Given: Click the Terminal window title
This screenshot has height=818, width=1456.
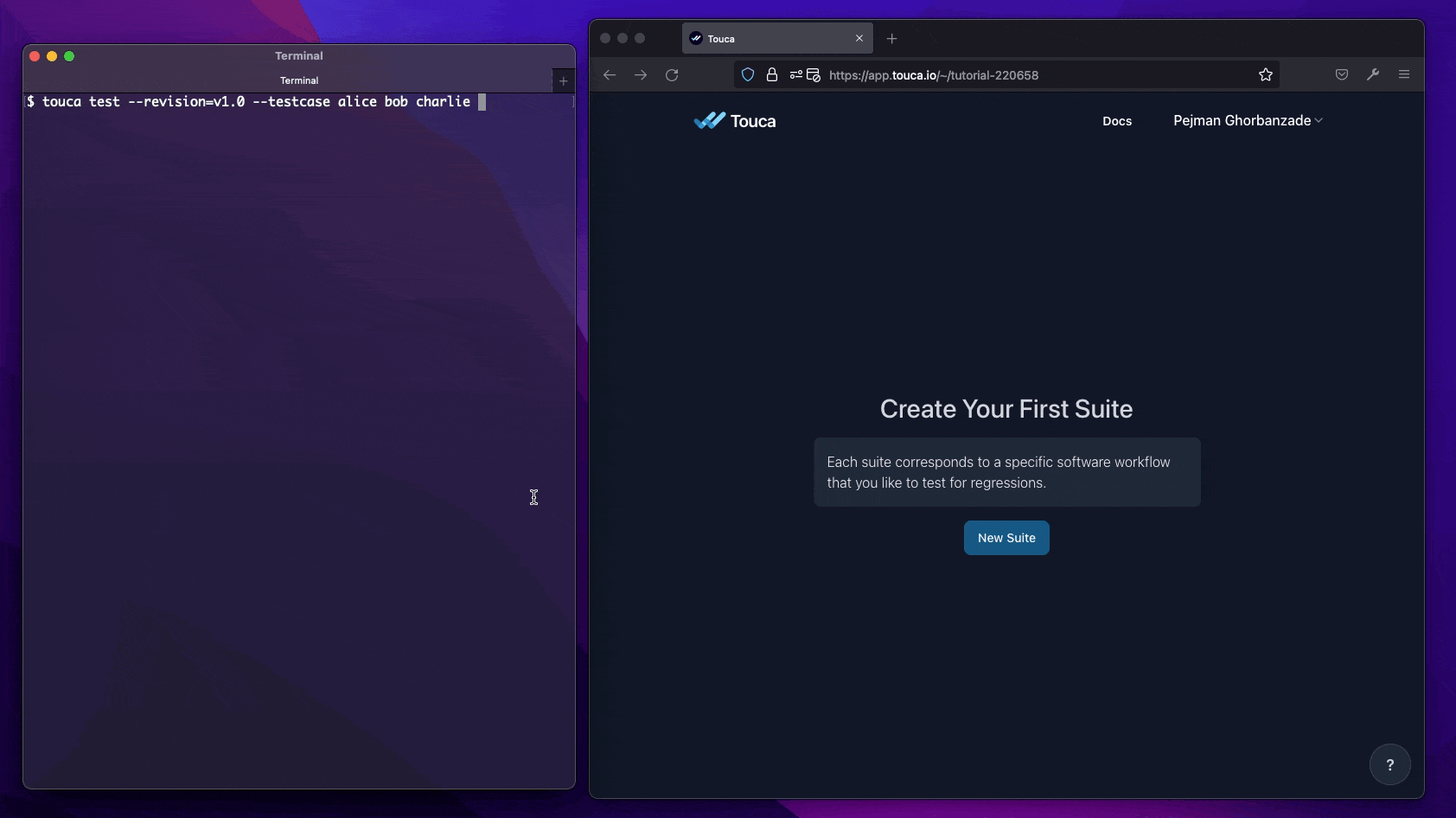Looking at the screenshot, I should click(299, 55).
